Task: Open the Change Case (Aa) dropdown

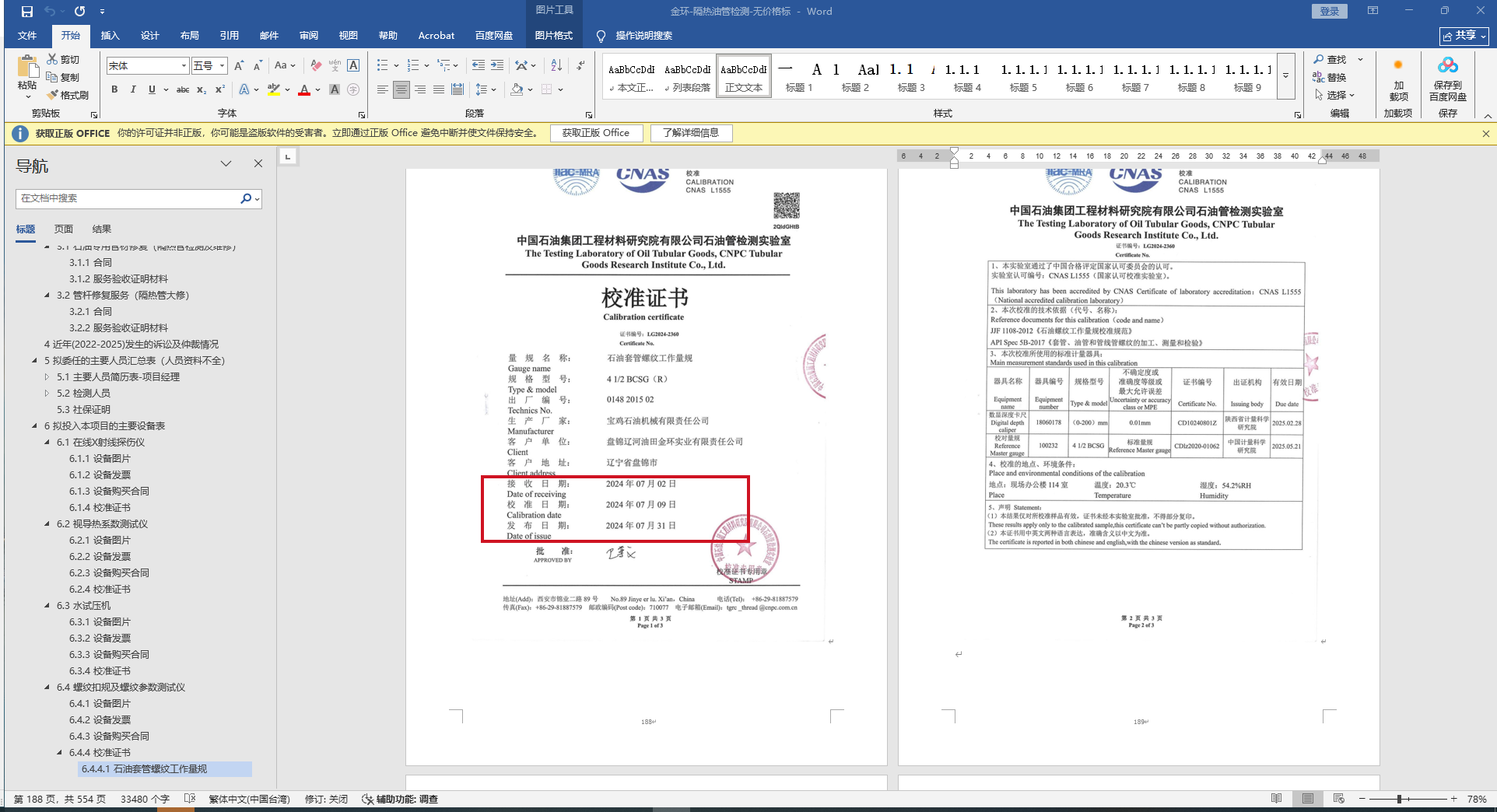Action: pos(284,66)
